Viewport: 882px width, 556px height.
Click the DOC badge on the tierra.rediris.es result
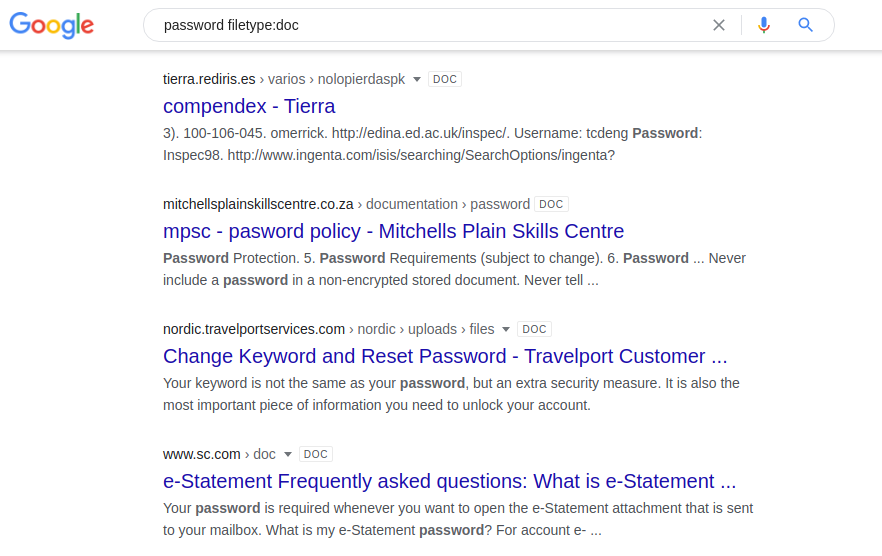coord(445,80)
